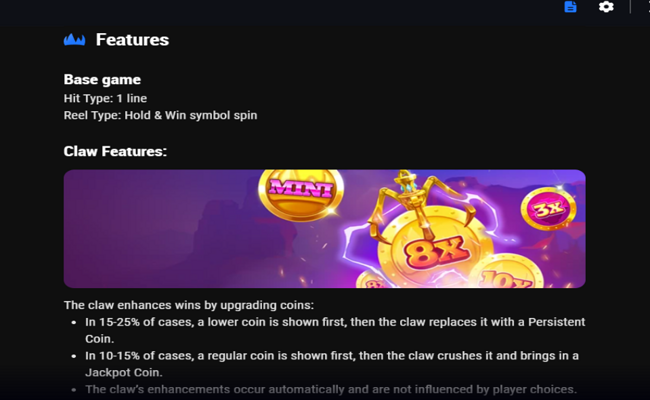The image size is (650, 400).
Task: Click the pink 3x coin
Action: (548, 208)
